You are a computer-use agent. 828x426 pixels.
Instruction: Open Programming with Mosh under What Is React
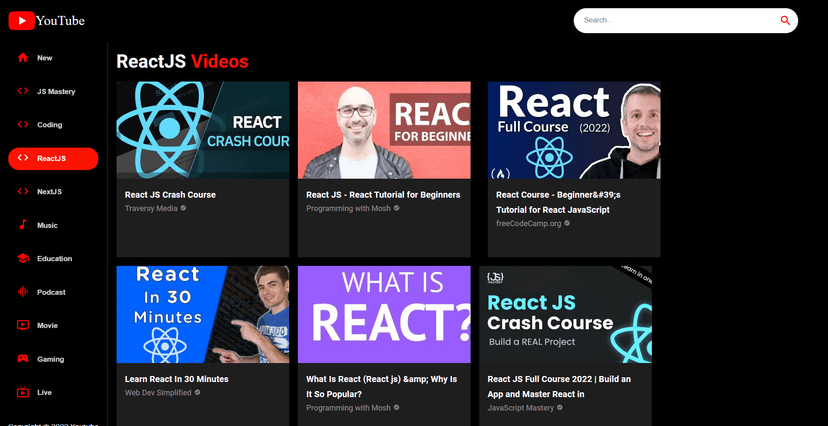(349, 408)
